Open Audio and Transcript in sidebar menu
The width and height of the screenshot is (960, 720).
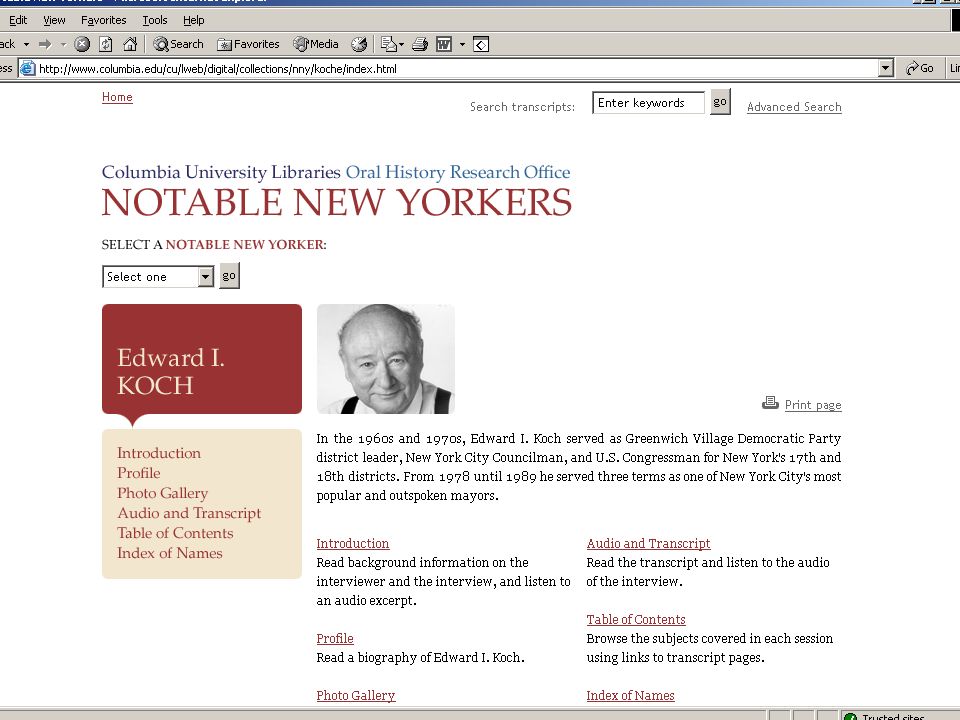[x=189, y=513]
